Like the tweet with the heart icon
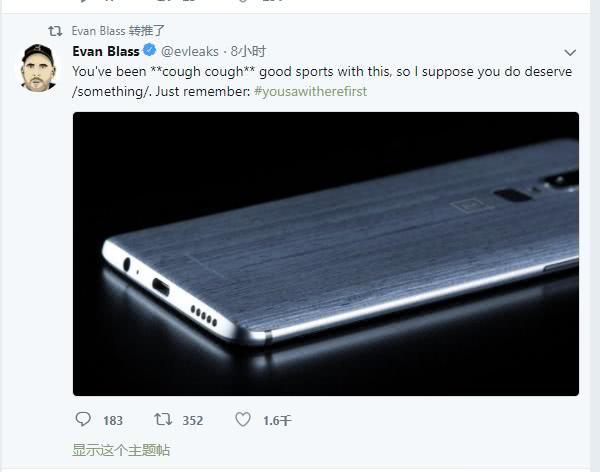The height and width of the screenshot is (472, 600). (243, 420)
